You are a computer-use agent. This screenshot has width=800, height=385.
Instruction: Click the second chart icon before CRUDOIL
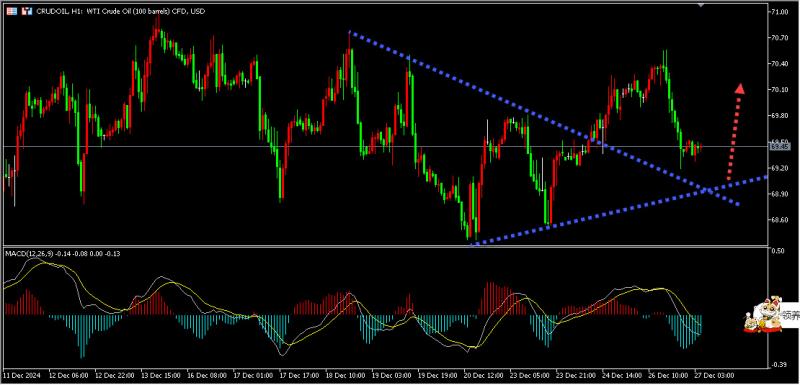pyautogui.click(x=27, y=11)
